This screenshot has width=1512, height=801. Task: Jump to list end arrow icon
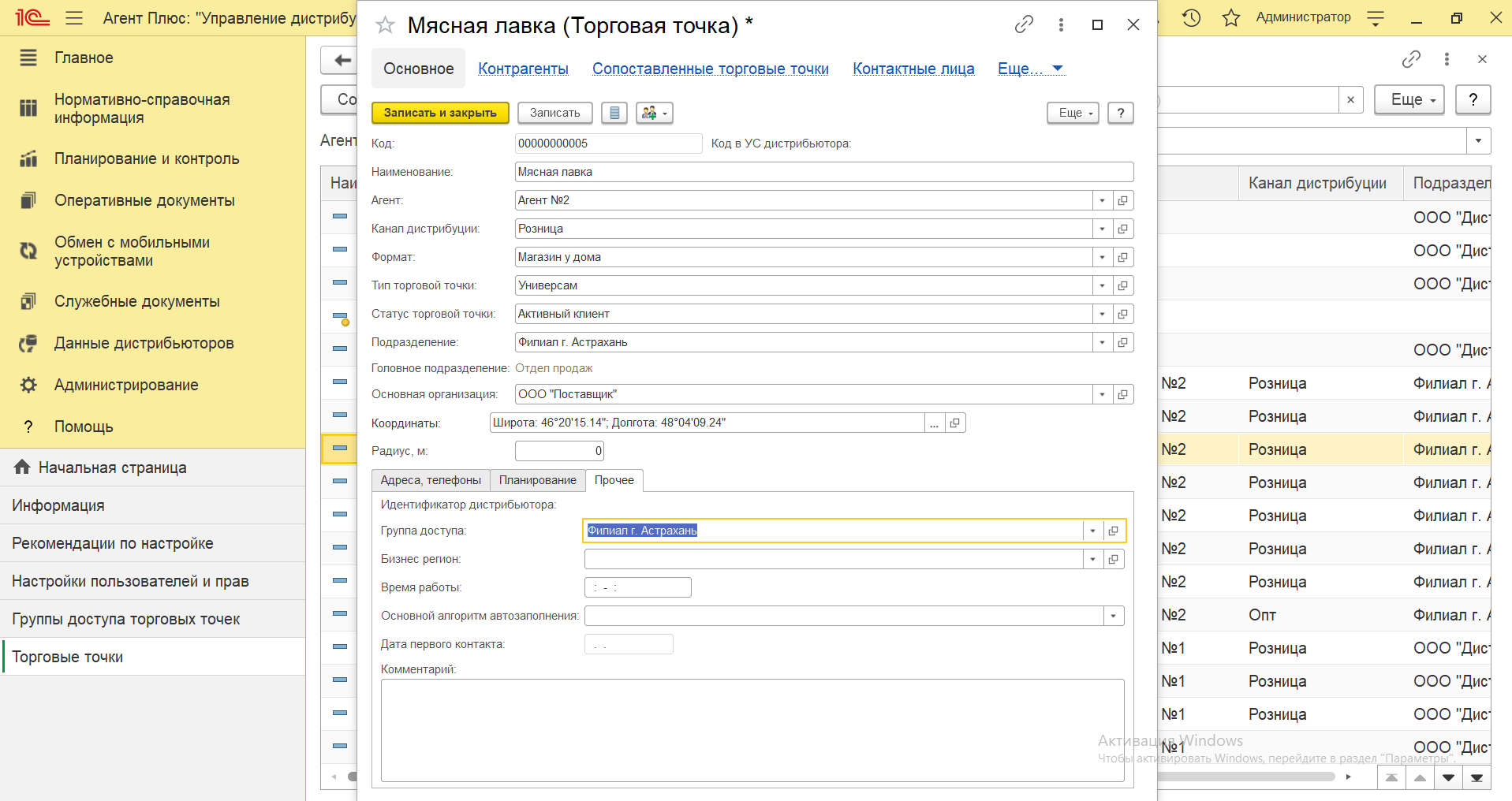click(1477, 778)
